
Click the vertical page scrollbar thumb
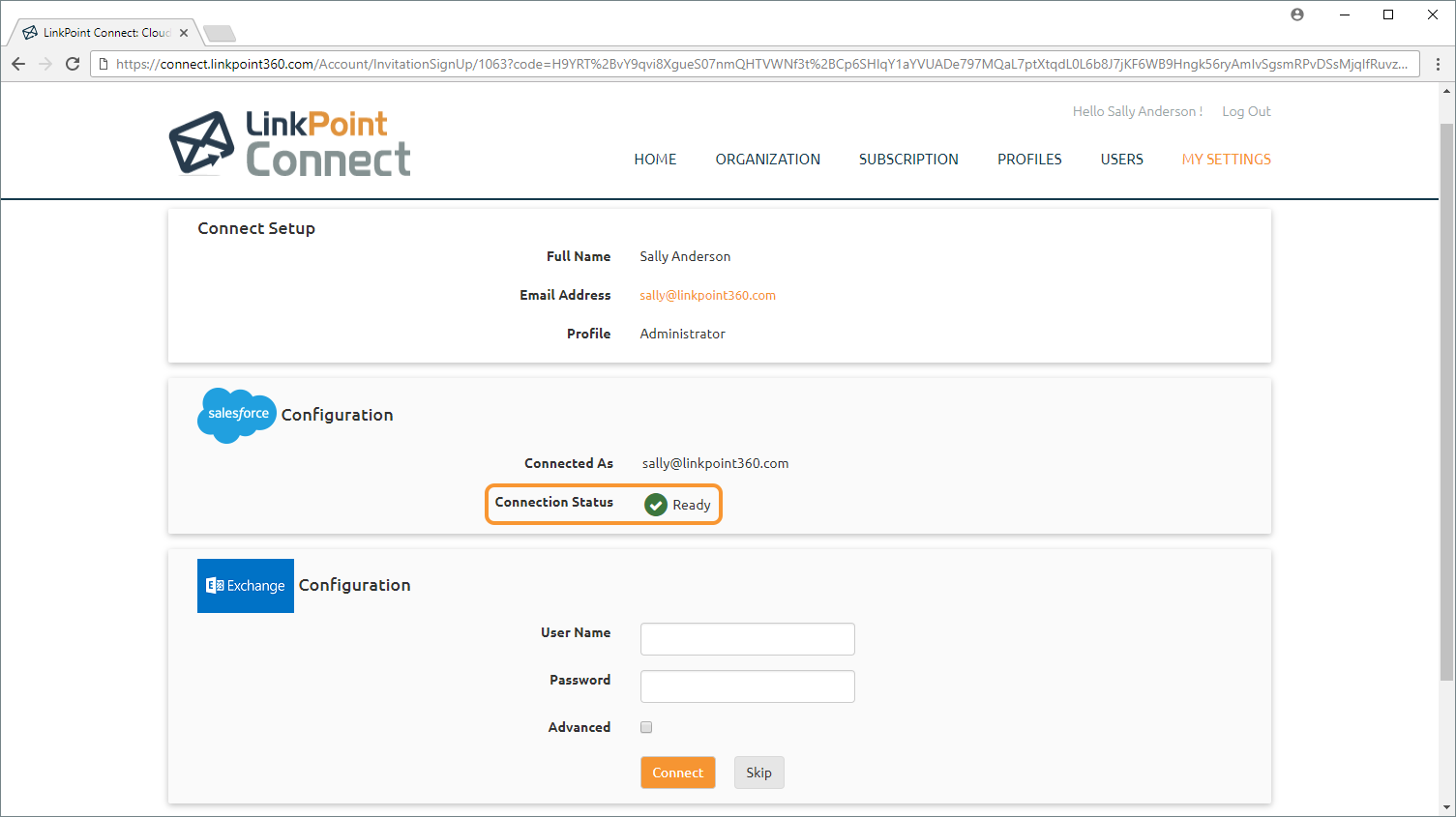click(x=1447, y=401)
